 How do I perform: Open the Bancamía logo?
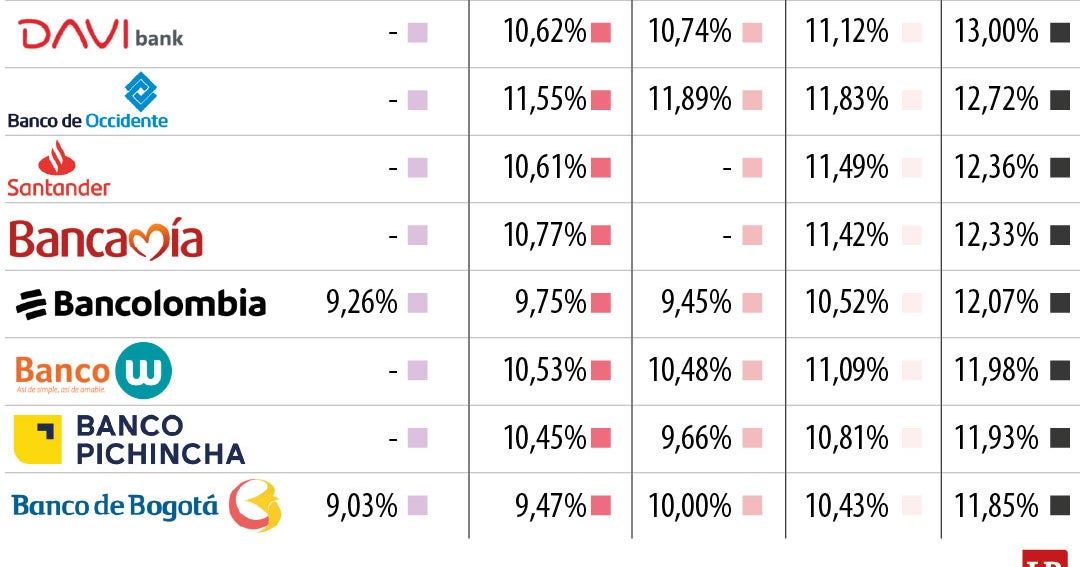coord(106,238)
